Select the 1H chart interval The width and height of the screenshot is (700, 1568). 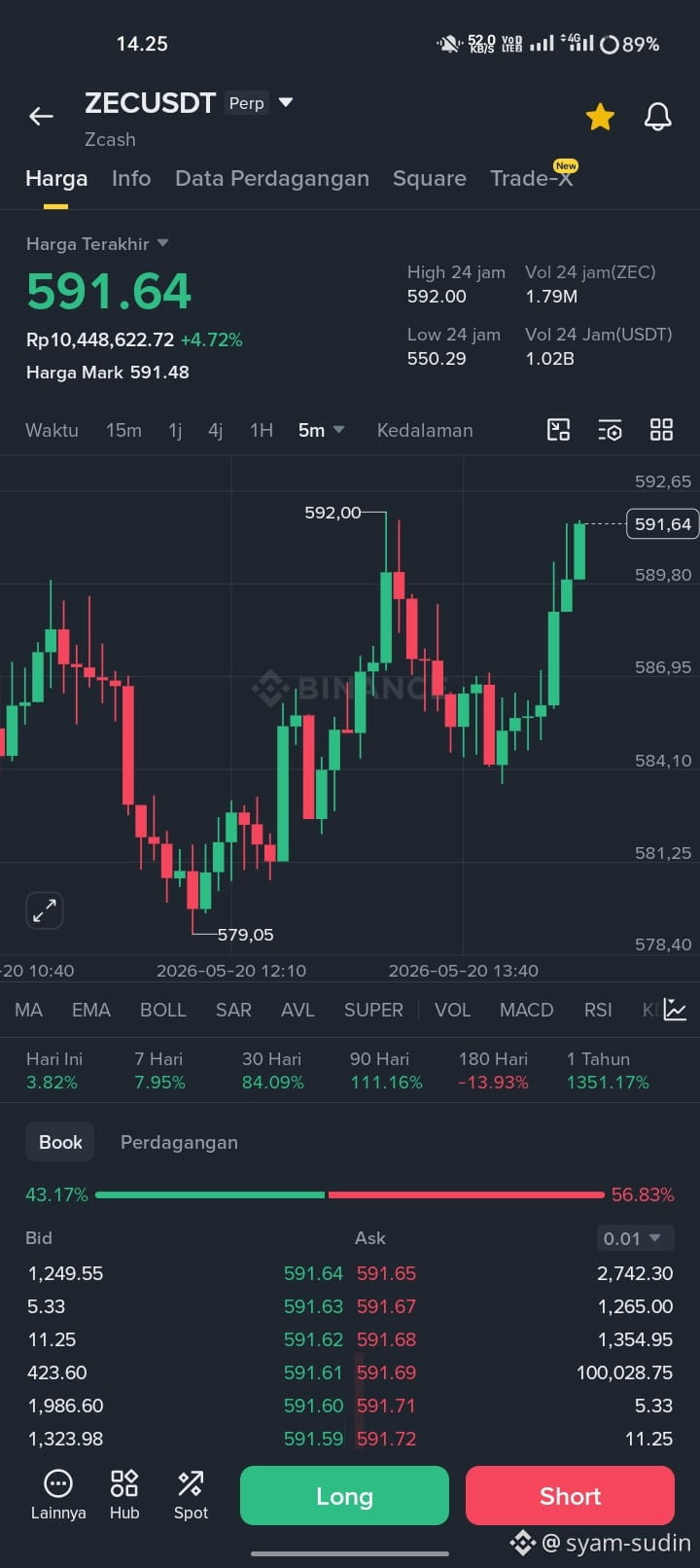tap(262, 430)
